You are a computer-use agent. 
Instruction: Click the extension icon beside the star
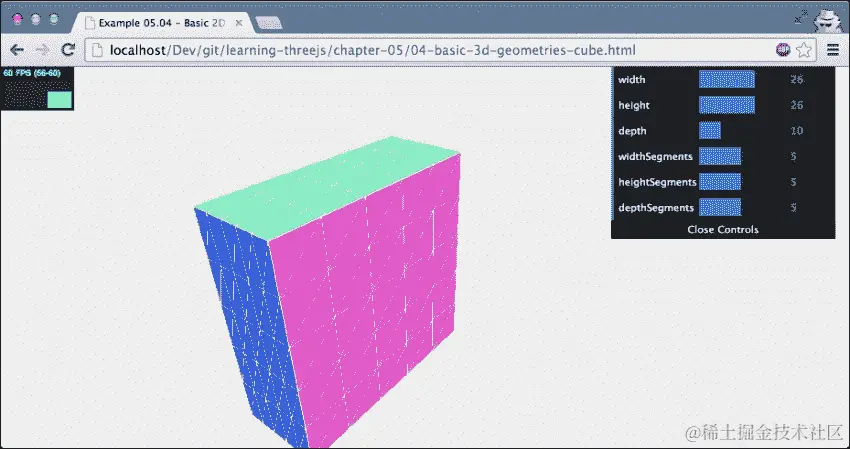pyautogui.click(x=783, y=50)
